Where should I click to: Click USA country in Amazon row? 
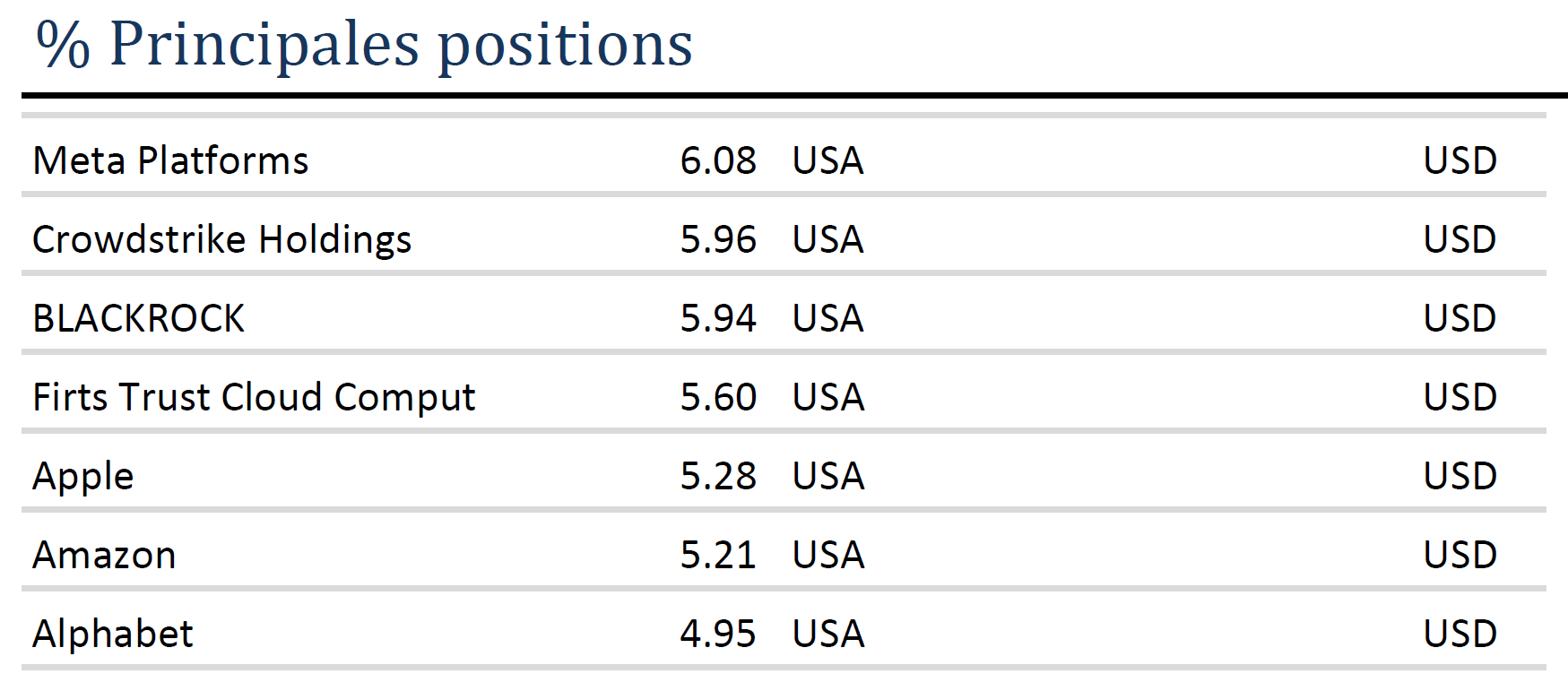(828, 556)
